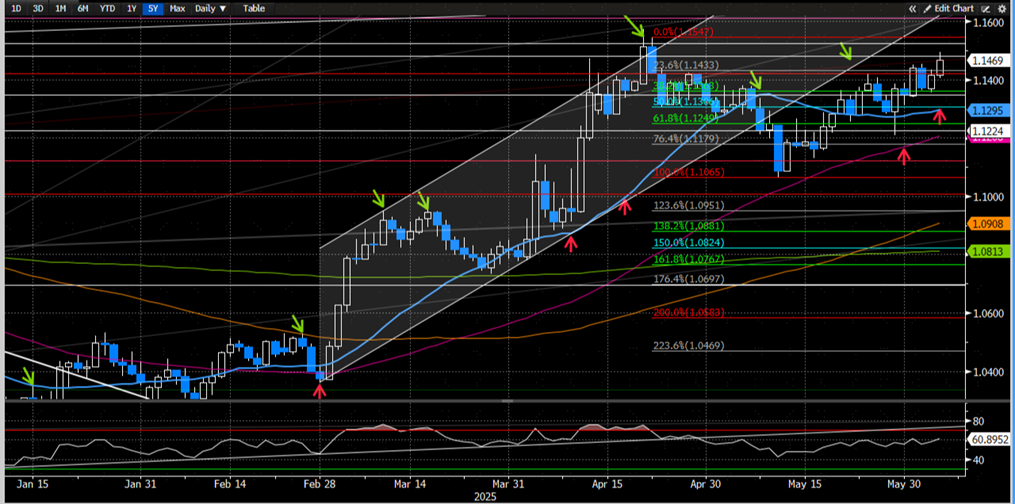Click the blue 1.1295 moving average tag
The image size is (1015, 504).
[987, 111]
